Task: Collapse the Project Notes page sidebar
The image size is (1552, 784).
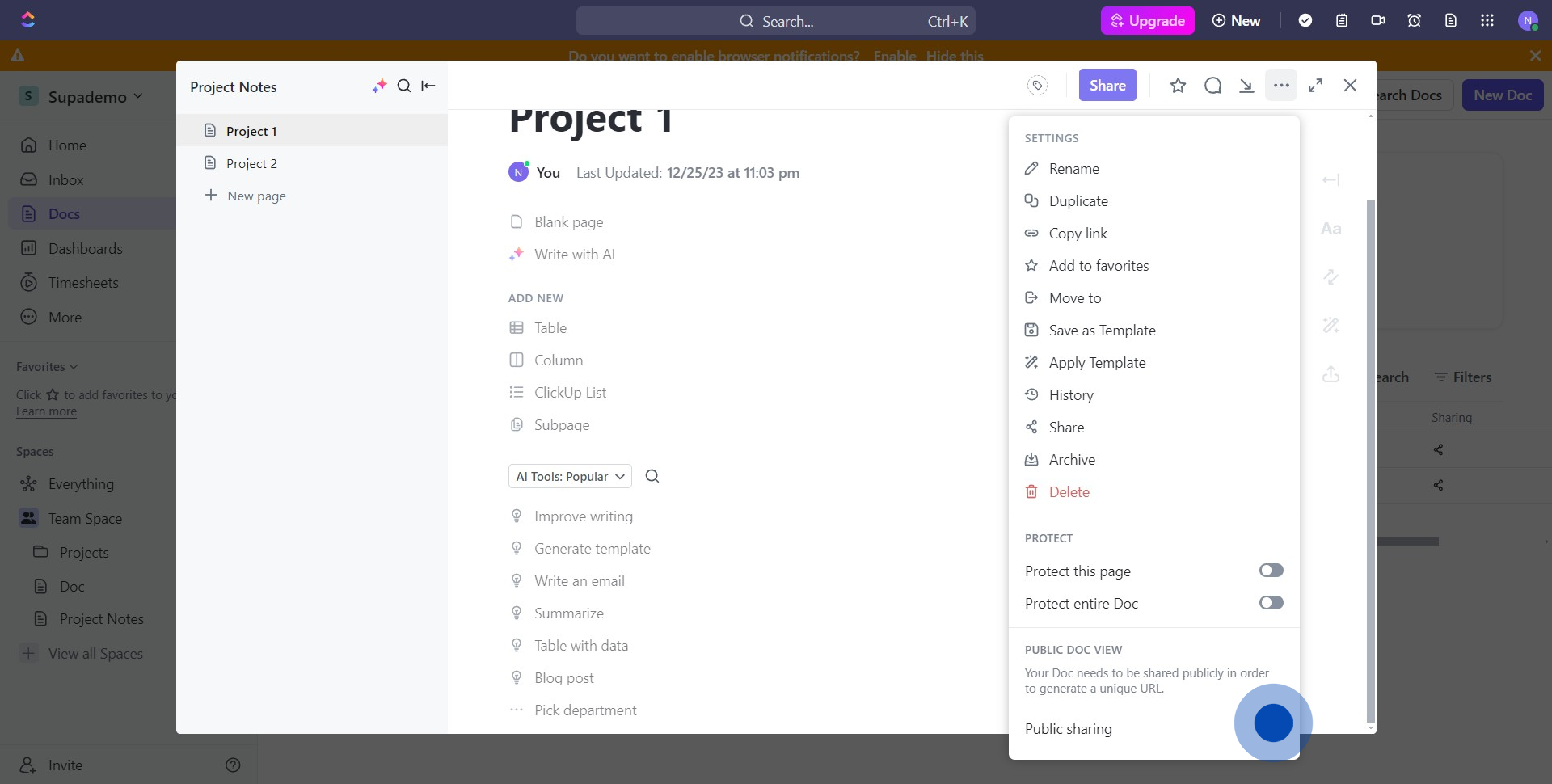Action: click(x=428, y=86)
